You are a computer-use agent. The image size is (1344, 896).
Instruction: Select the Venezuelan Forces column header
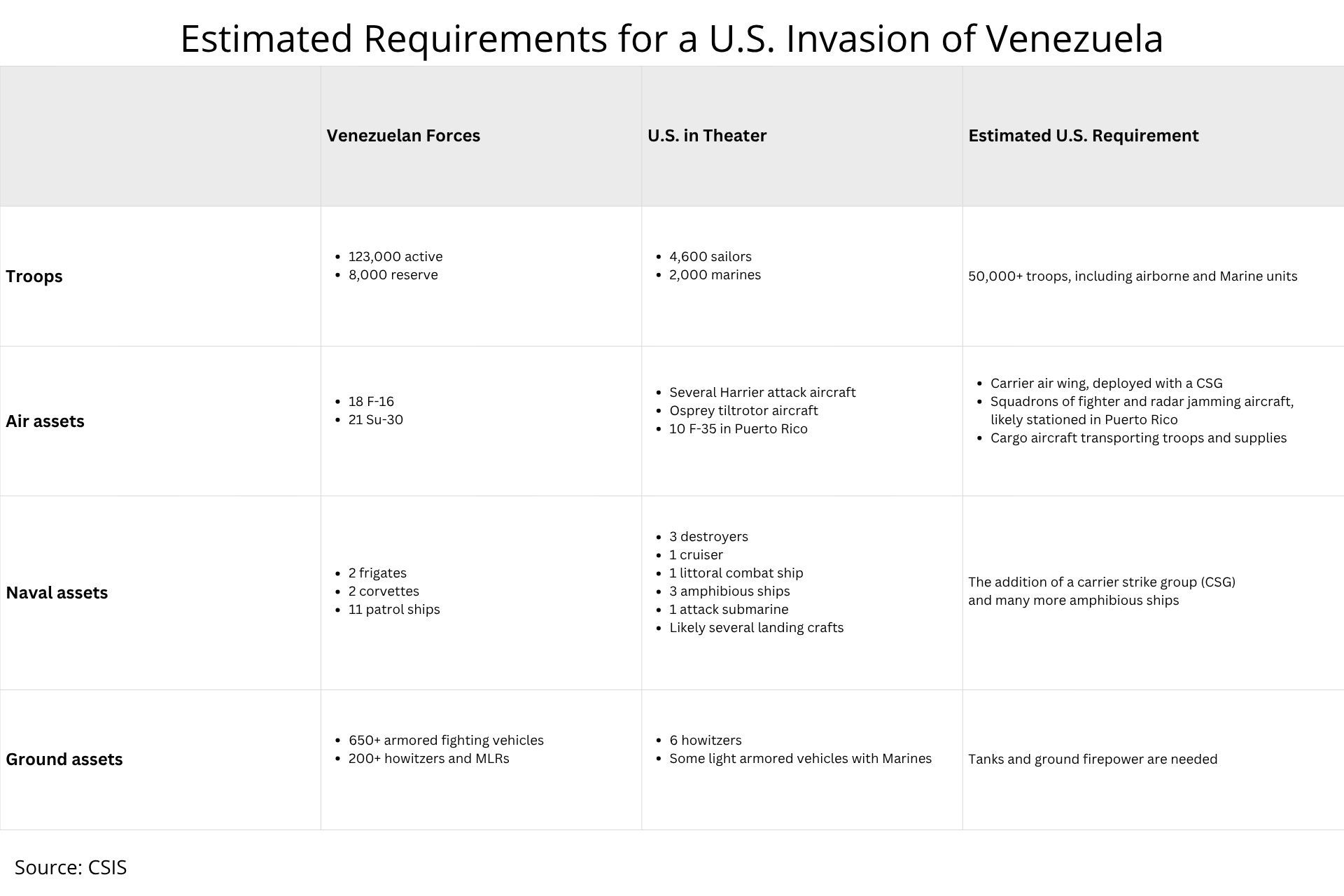tap(403, 136)
